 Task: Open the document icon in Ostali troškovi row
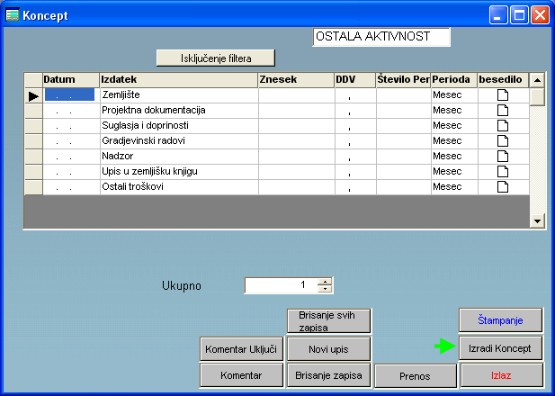tap(503, 186)
